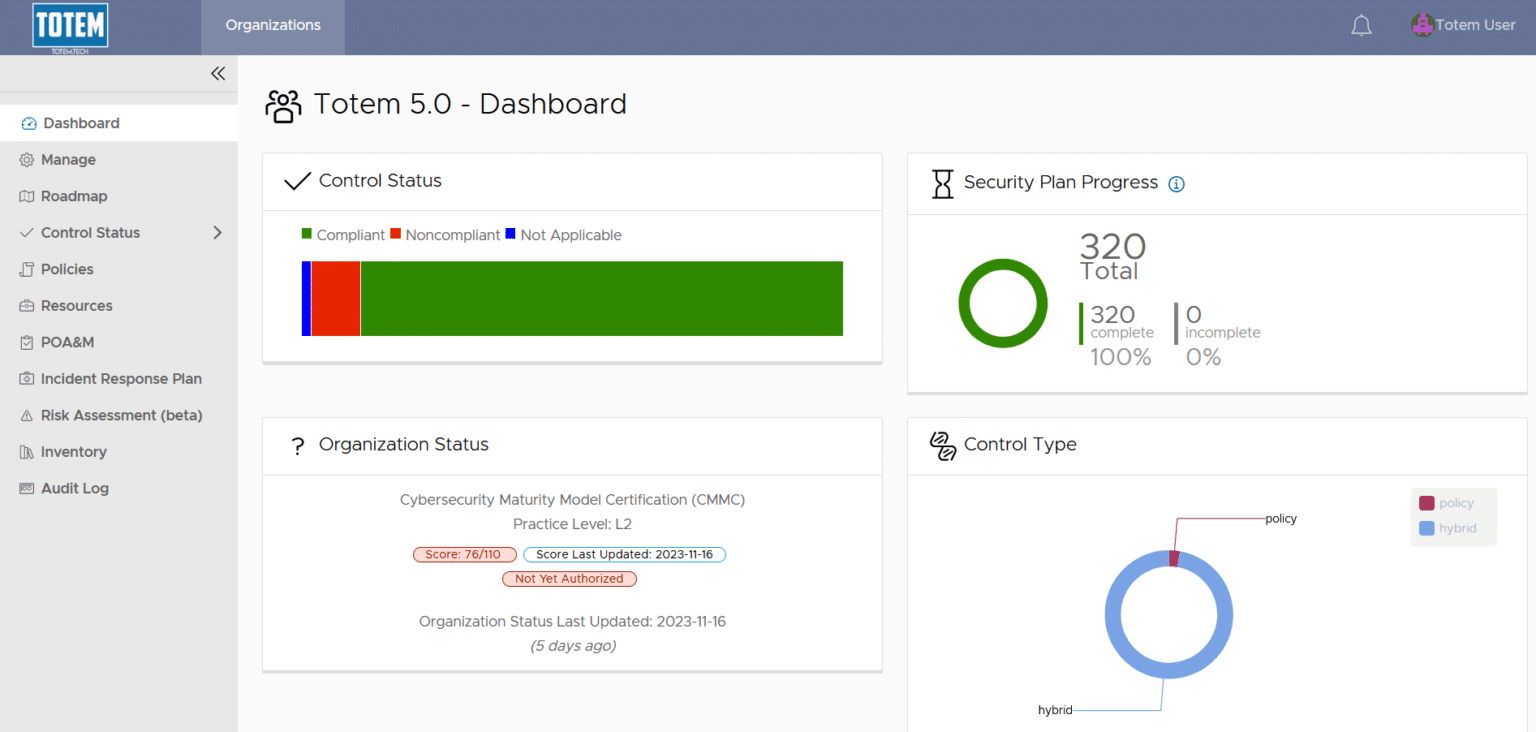Click the red Noncompliant bar segment
This screenshot has height=732, width=1536.
[x=335, y=298]
